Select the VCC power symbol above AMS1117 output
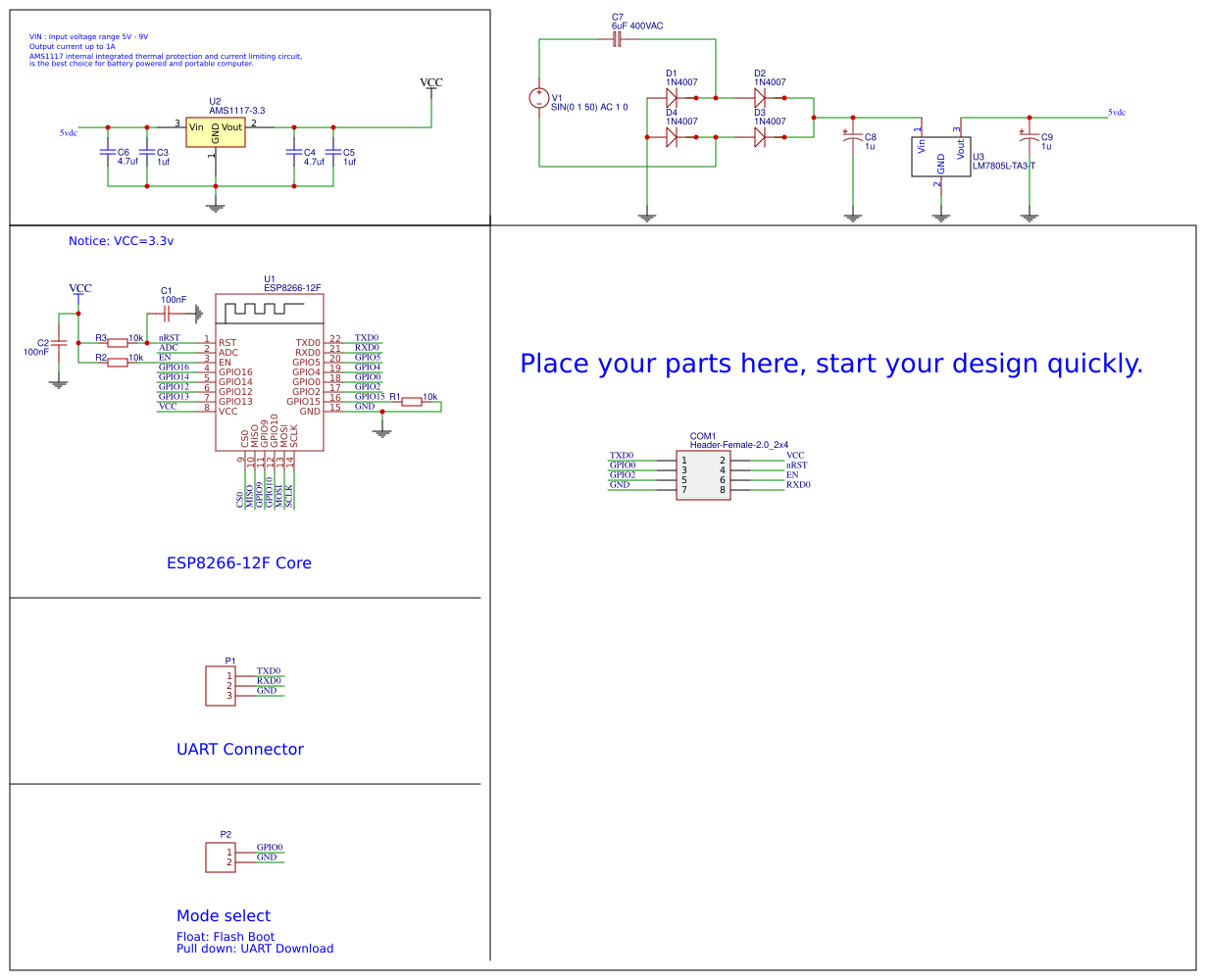 click(430, 85)
